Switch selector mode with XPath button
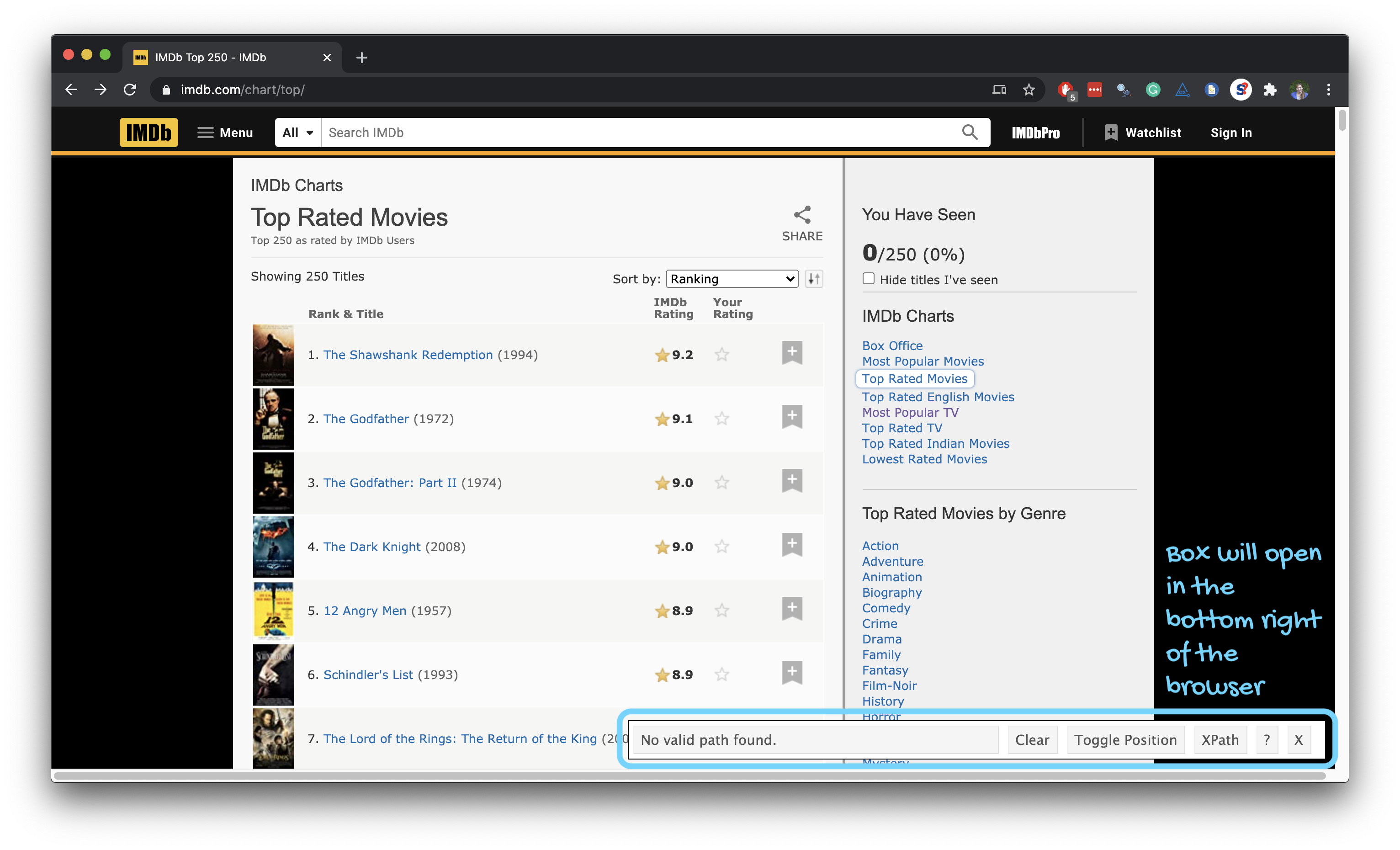 (1220, 739)
